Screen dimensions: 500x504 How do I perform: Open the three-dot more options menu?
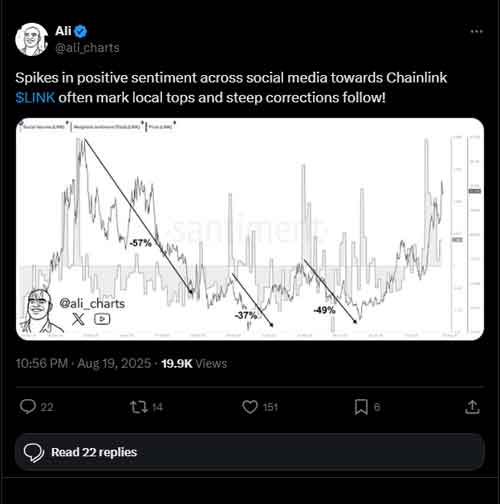[477, 31]
